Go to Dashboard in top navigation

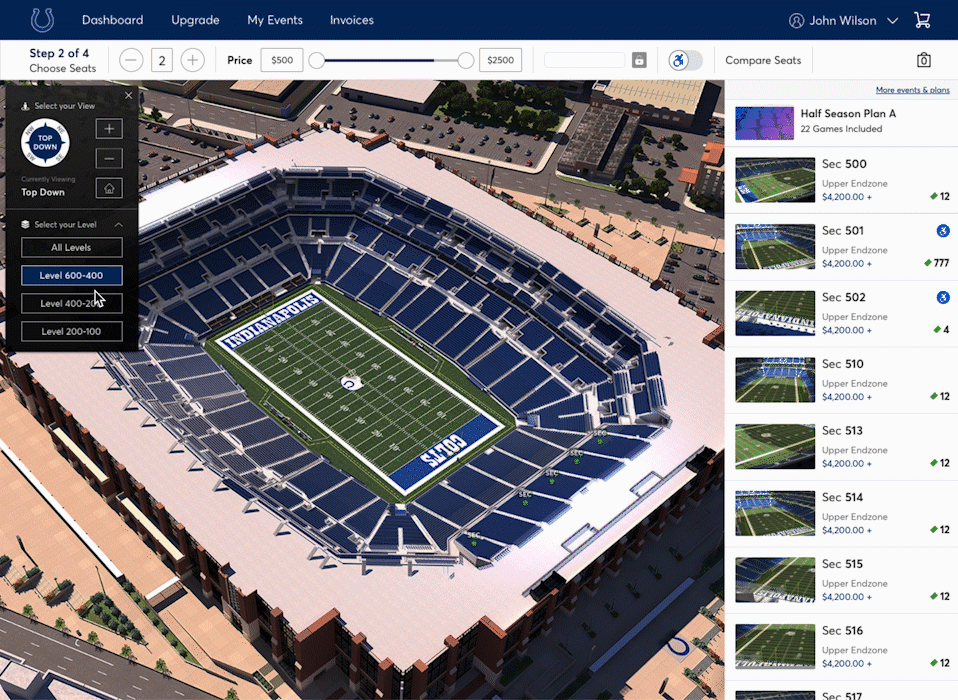[x=112, y=20]
